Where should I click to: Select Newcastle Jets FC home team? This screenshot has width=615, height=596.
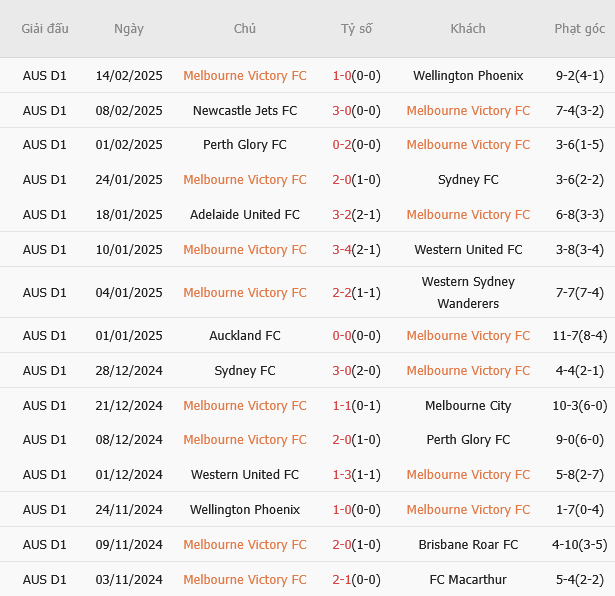click(245, 111)
